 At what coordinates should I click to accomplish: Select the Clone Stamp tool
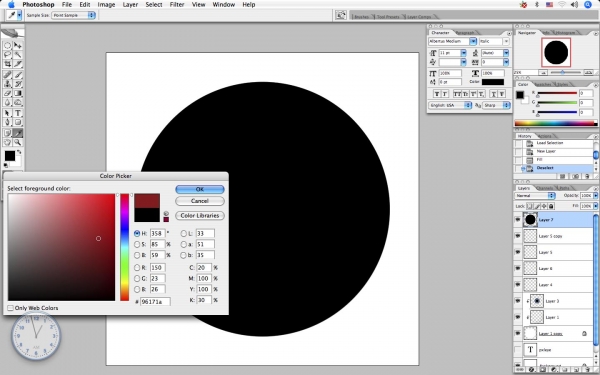7,84
